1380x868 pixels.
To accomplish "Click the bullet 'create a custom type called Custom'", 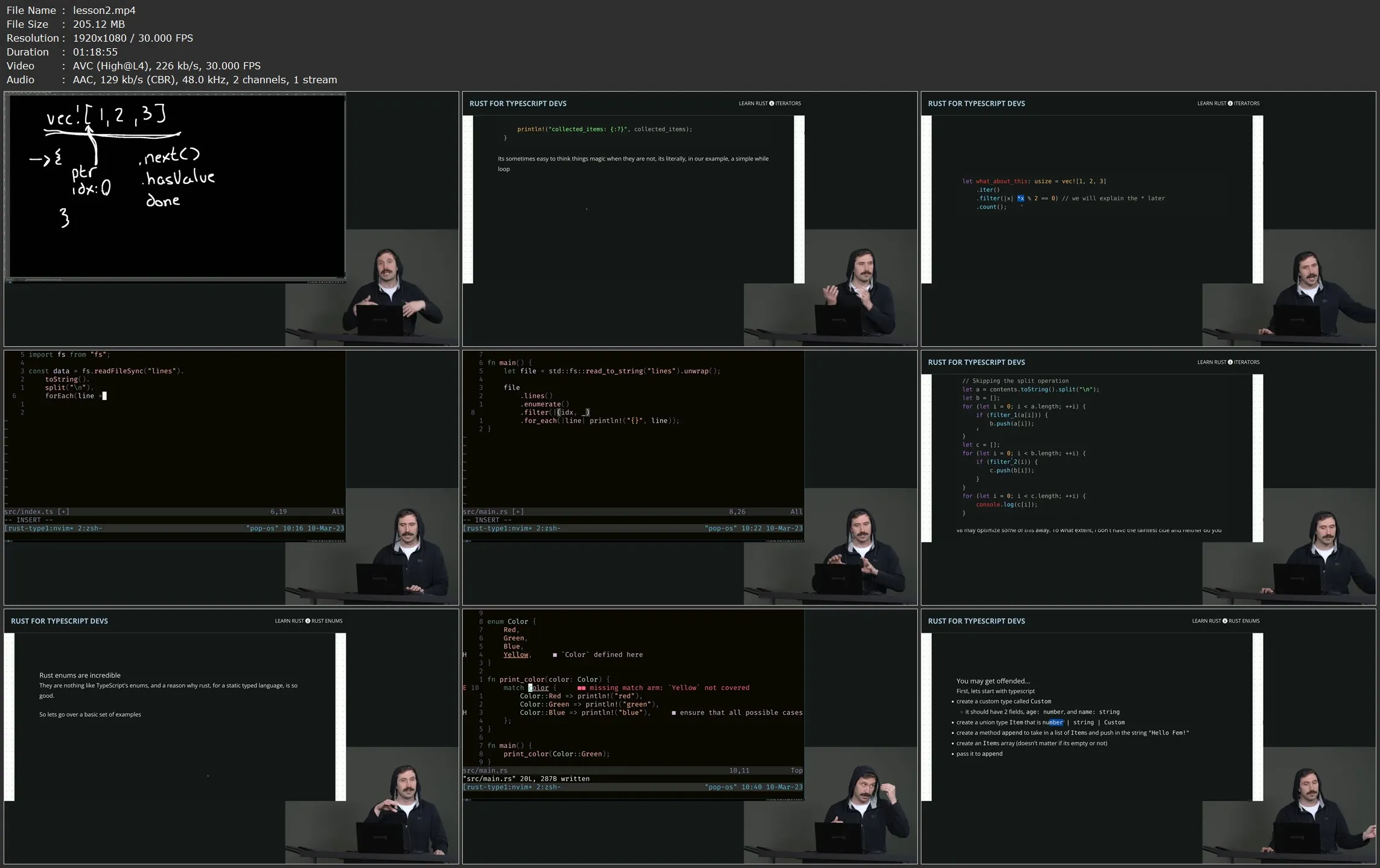I will point(1003,702).
